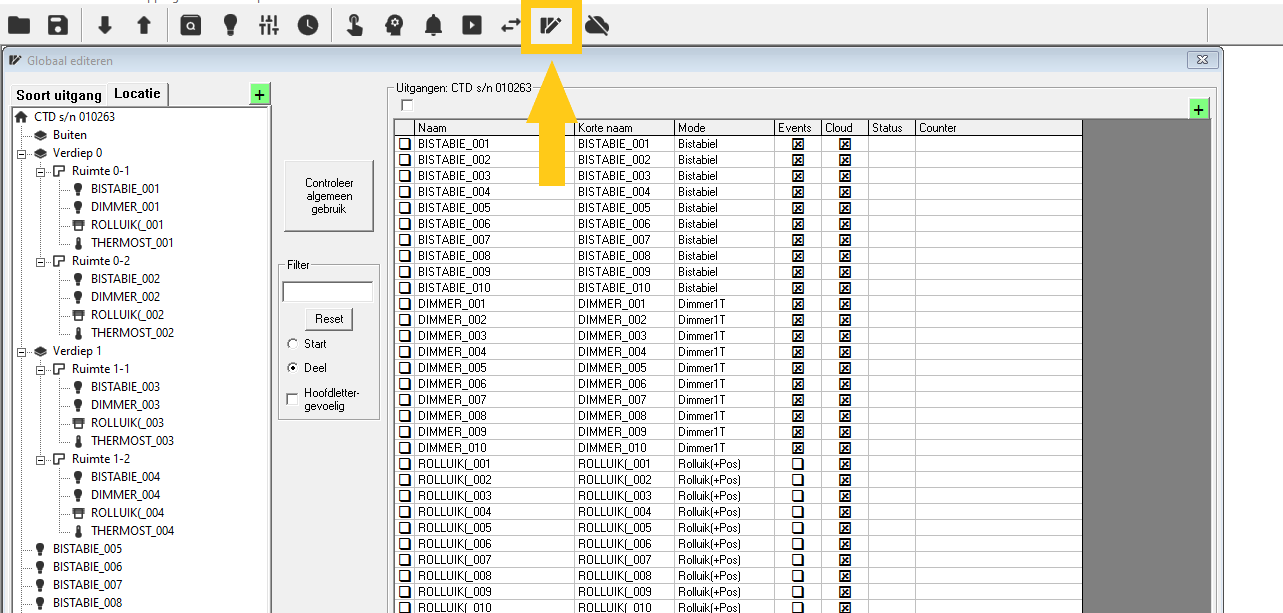The height and width of the screenshot is (613, 1283).
Task: Click the up arrow upload toolbar icon
Action: (144, 25)
